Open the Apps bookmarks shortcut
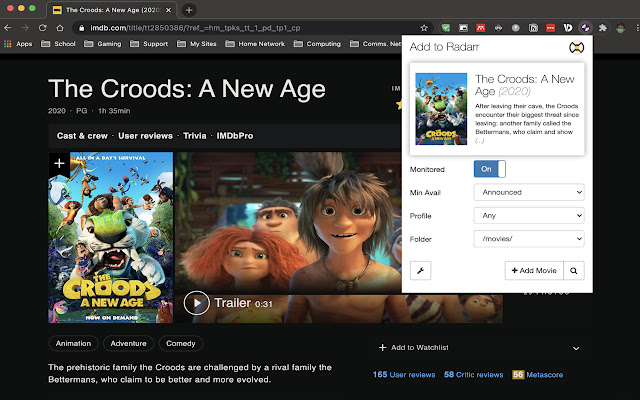Screen dimensions: 640x400 18,44
